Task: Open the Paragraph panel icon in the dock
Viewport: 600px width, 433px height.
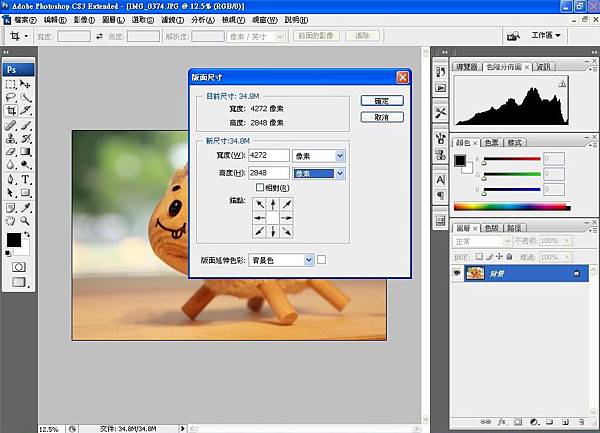Action: 441,195
